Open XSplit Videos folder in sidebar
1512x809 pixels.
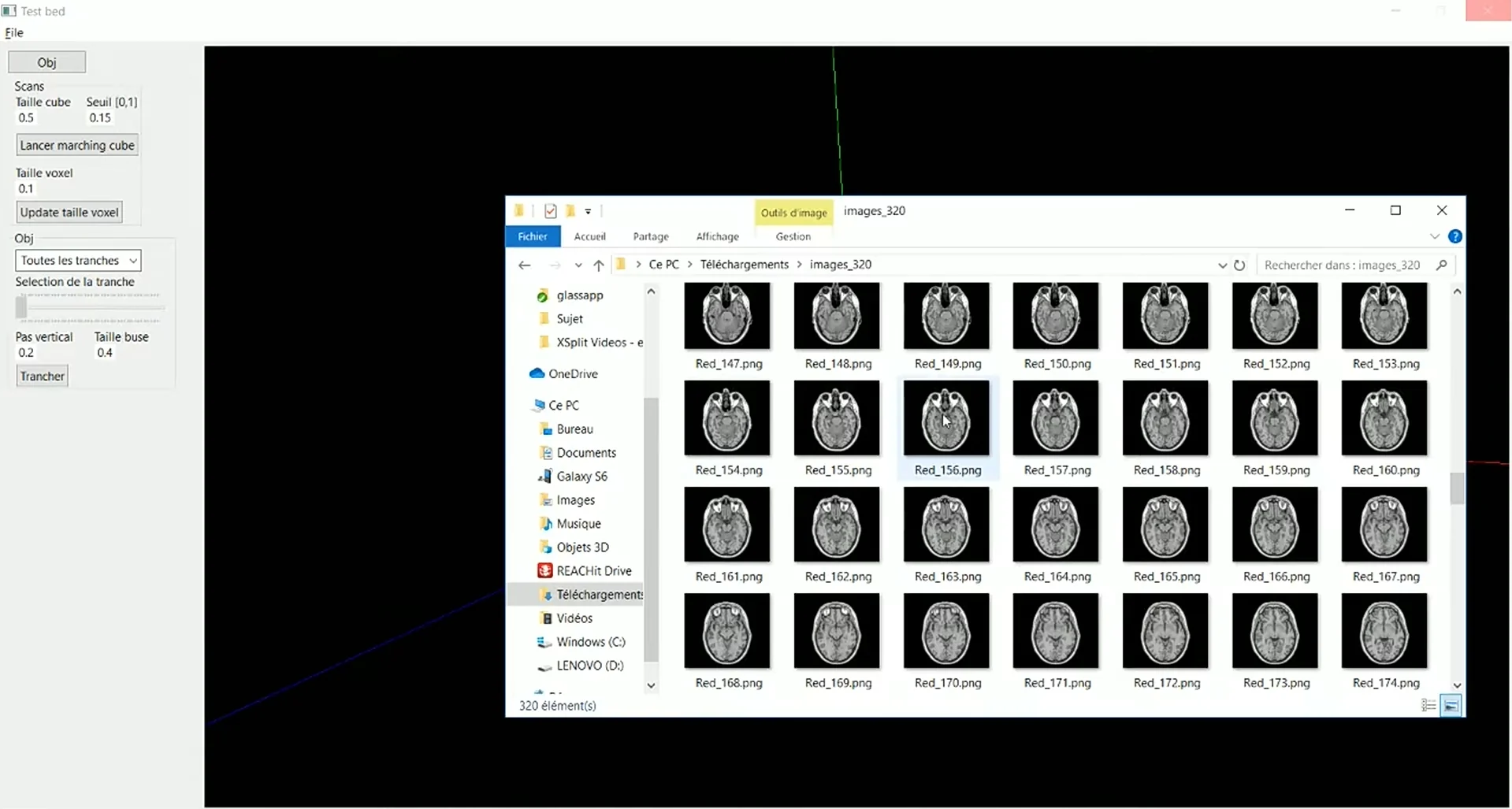(x=599, y=343)
